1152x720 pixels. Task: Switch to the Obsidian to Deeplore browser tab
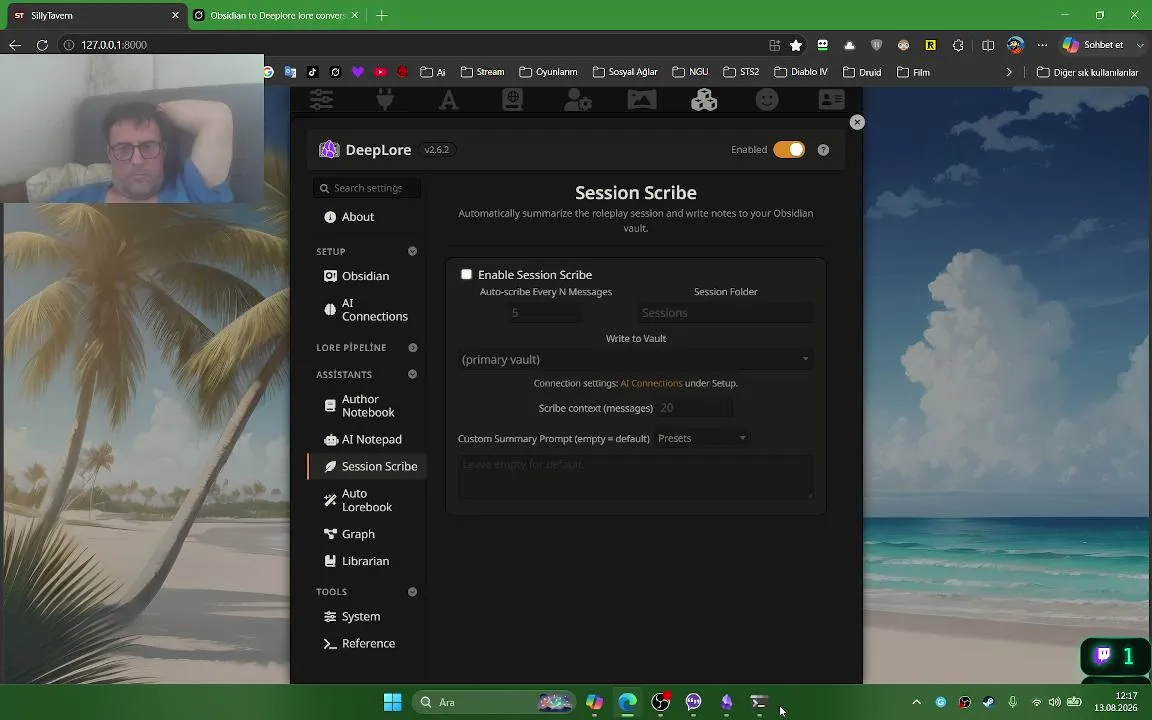(278, 15)
